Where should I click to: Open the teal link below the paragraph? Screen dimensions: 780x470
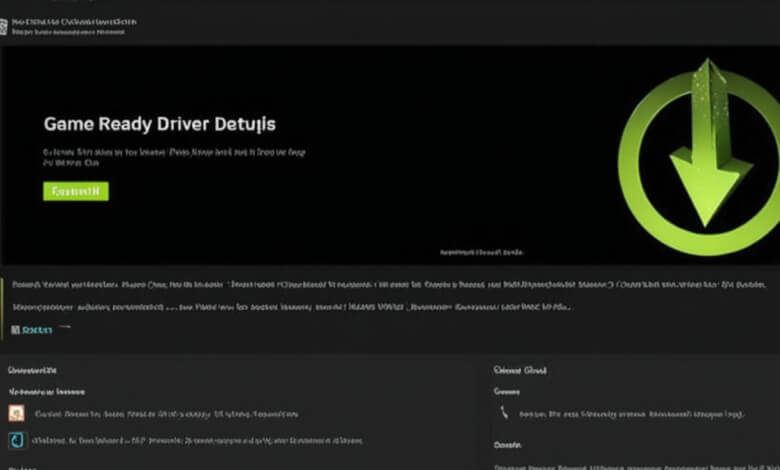[37, 330]
